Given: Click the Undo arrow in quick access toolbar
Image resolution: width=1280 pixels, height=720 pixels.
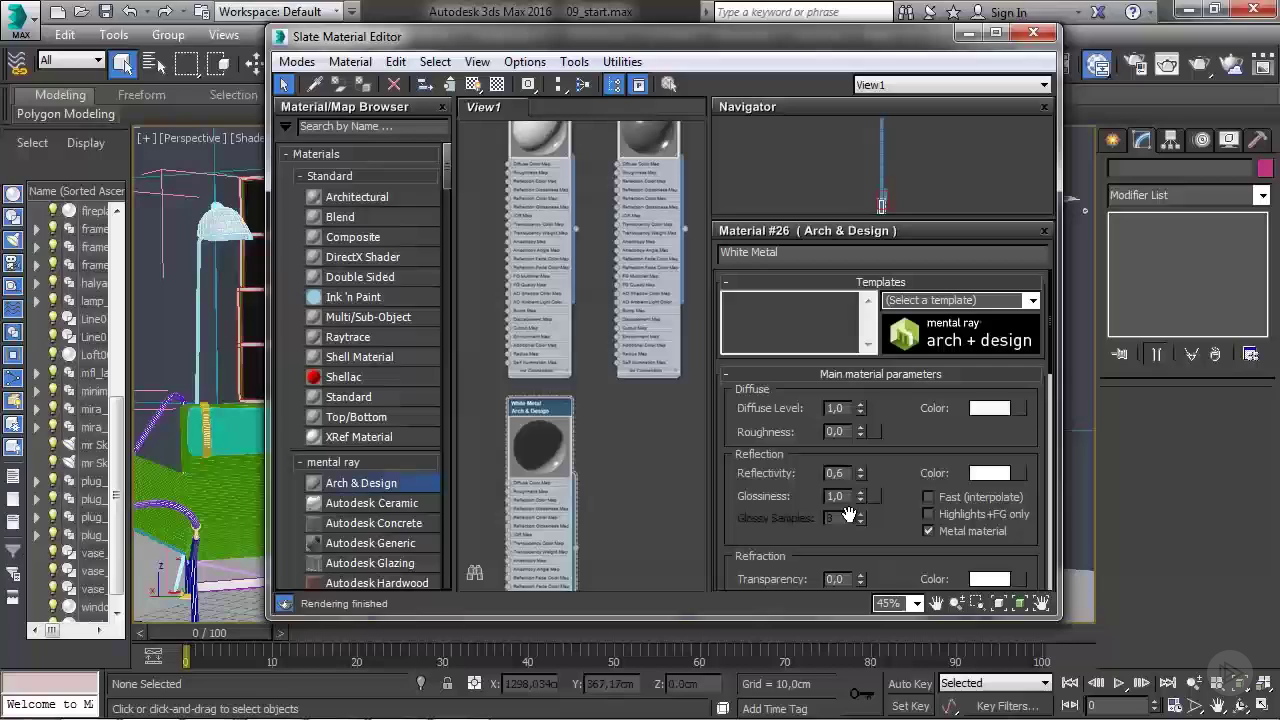Looking at the screenshot, I should 130,12.
